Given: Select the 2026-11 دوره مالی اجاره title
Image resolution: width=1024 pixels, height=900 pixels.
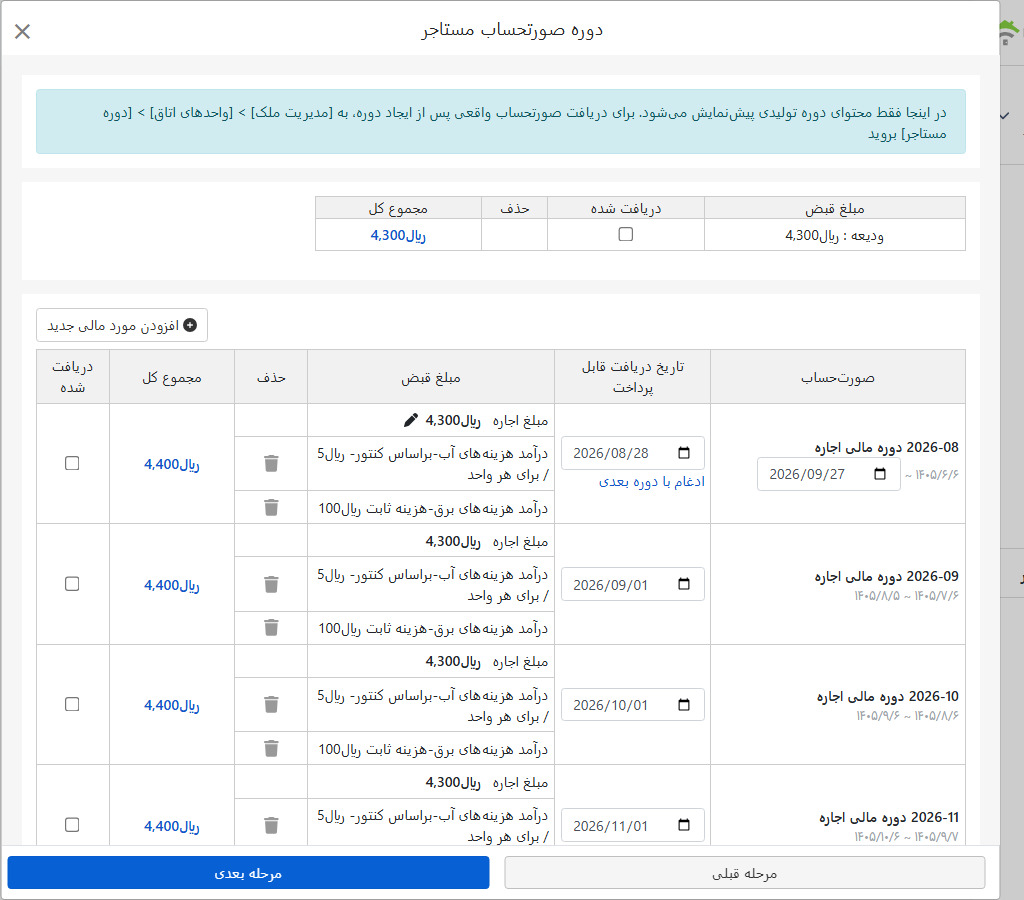Looking at the screenshot, I should 889,817.
